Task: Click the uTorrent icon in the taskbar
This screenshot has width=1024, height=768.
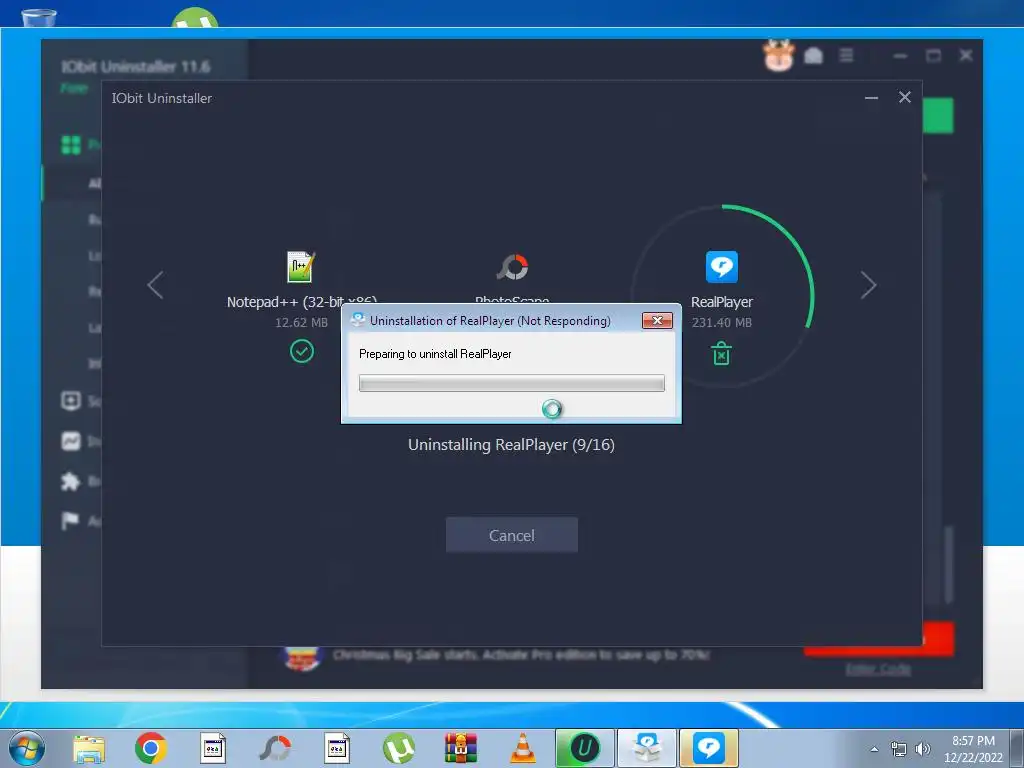Action: coord(398,748)
